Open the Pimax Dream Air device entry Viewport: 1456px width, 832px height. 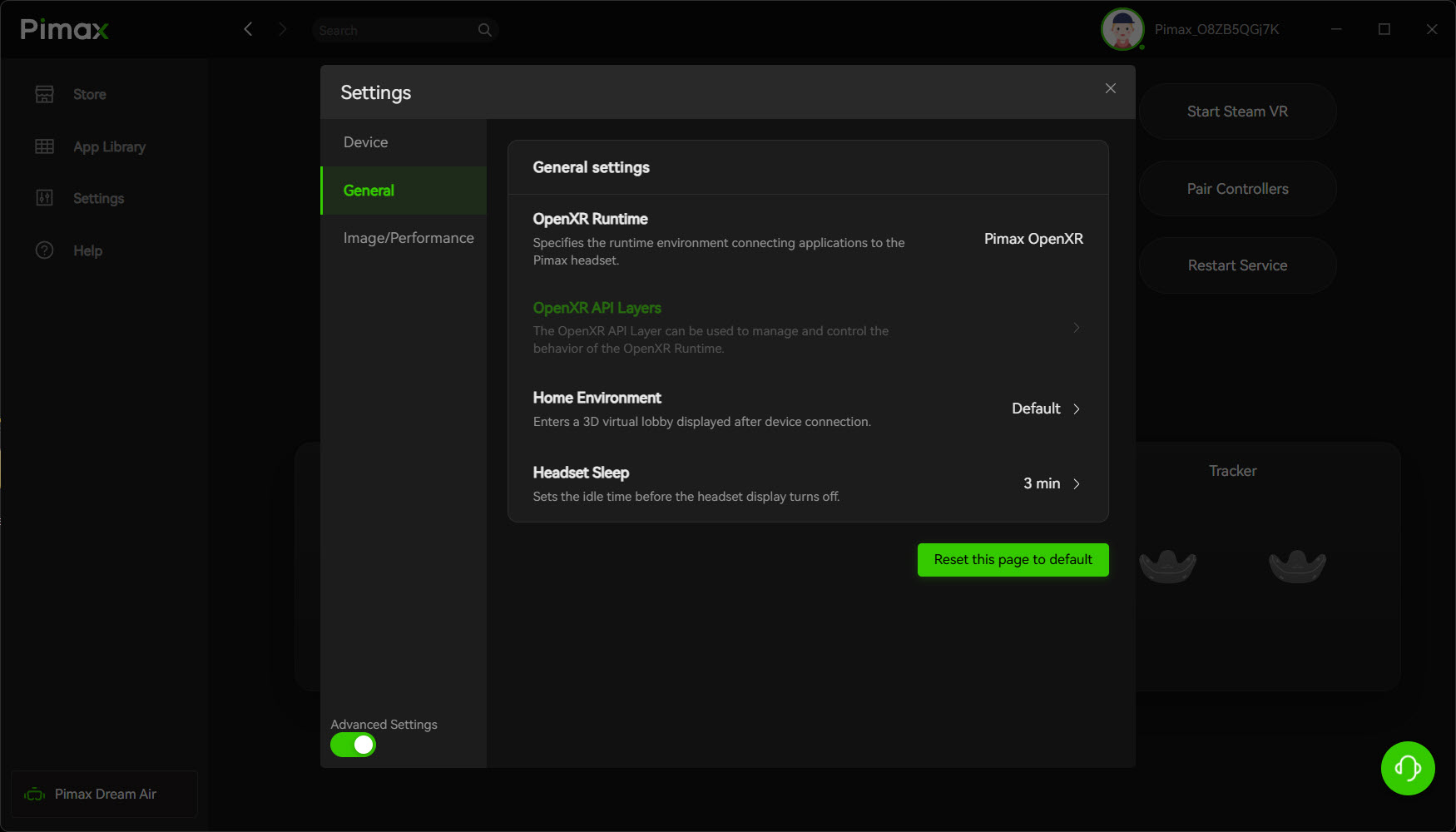click(x=104, y=795)
